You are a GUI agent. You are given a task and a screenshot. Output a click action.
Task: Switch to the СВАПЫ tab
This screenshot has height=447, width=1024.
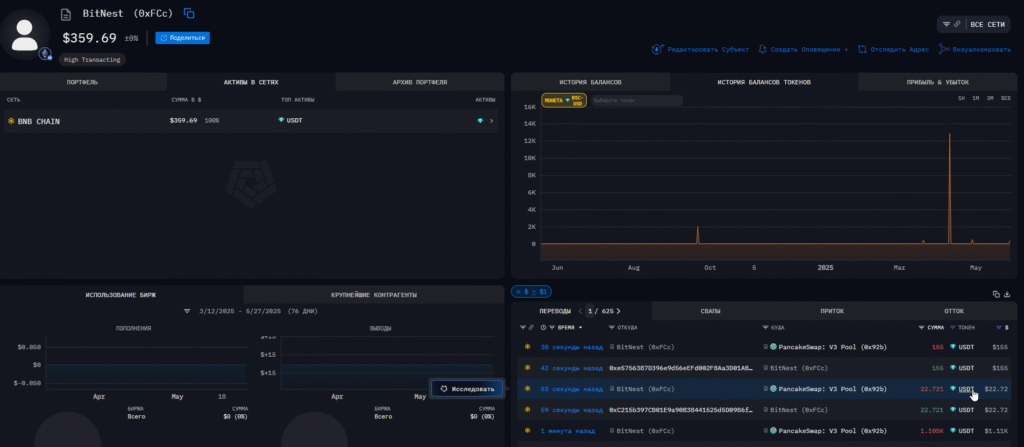click(711, 311)
